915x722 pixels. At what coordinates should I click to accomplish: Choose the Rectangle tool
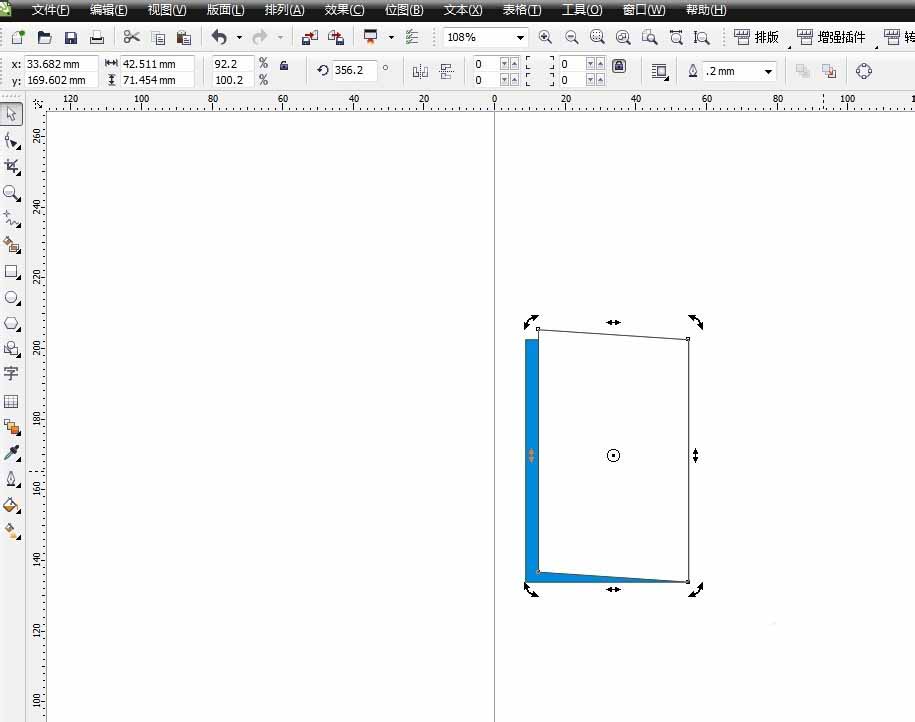(11, 271)
